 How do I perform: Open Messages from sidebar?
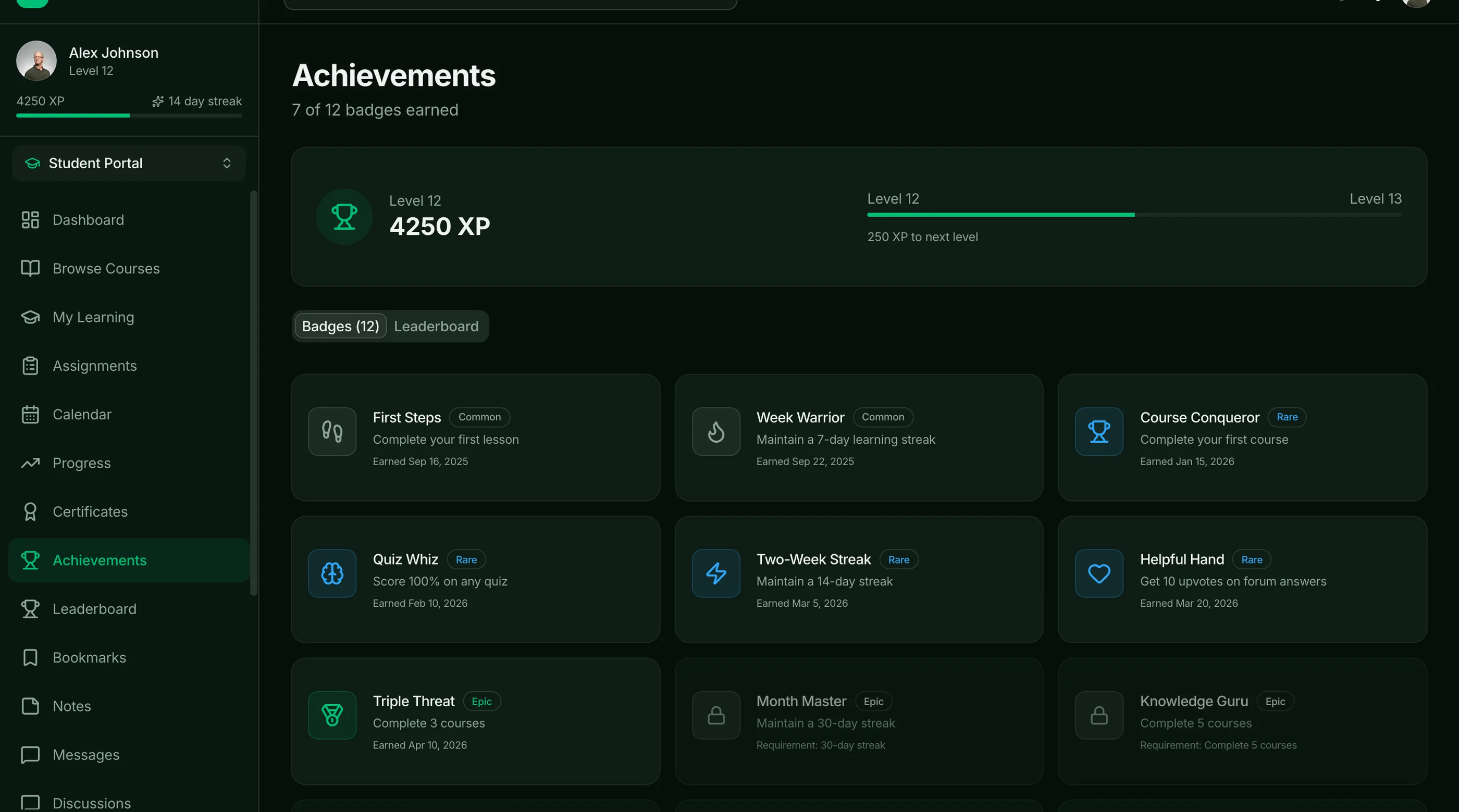[x=129, y=755]
